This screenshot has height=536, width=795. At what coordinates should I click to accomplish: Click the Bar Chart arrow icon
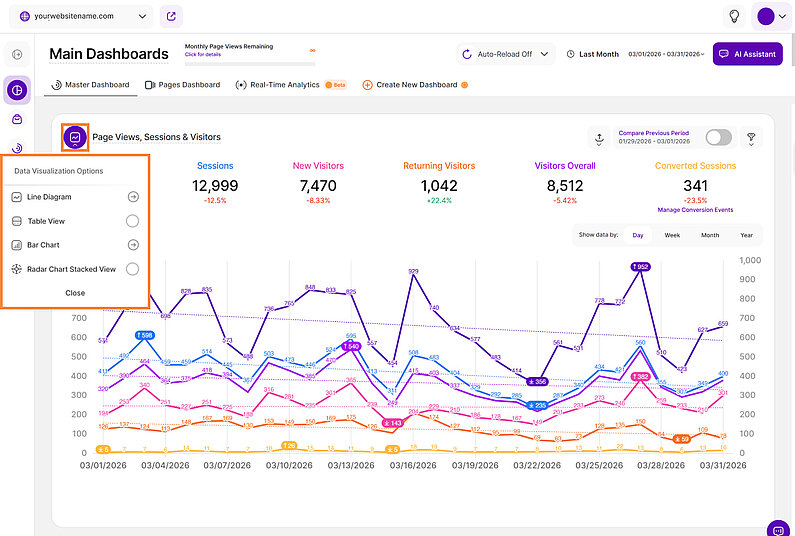pos(133,245)
